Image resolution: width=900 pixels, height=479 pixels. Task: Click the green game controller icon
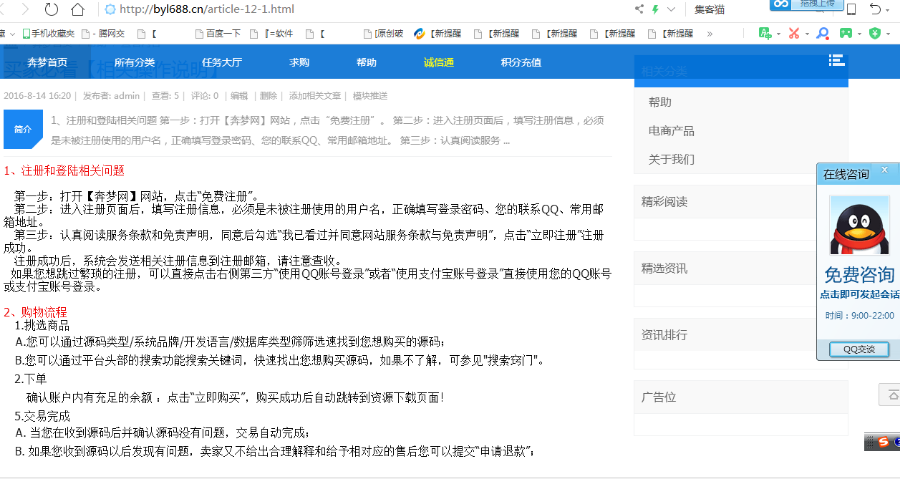[845, 33]
